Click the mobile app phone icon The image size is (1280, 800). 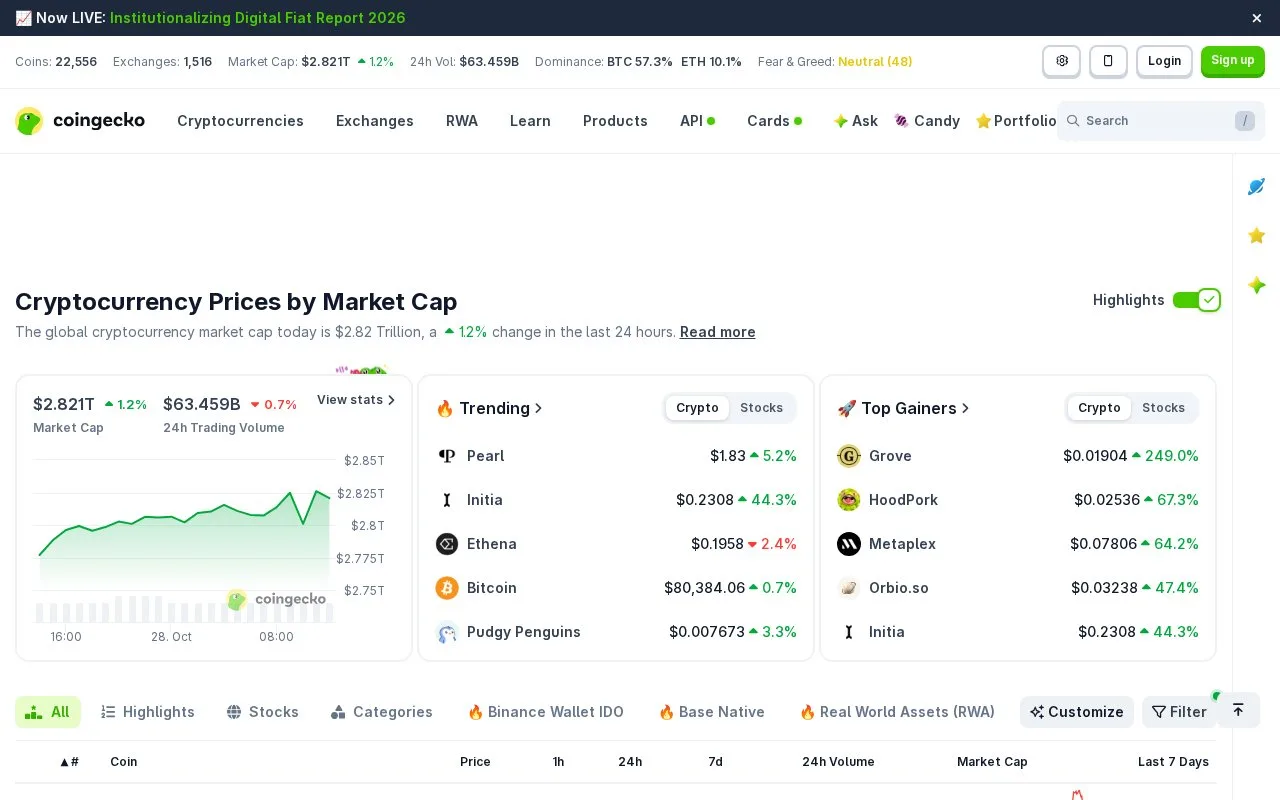(1108, 61)
